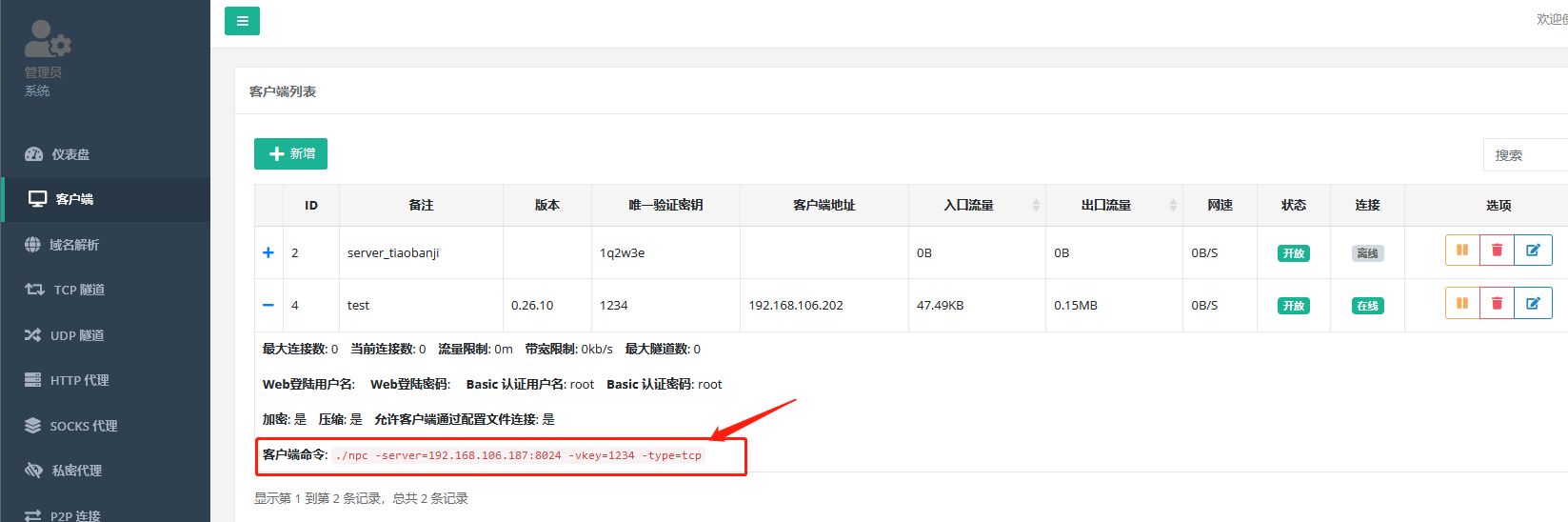Image resolution: width=1568 pixels, height=522 pixels.
Task: Open the 私密代理 page
Action: 105,471
